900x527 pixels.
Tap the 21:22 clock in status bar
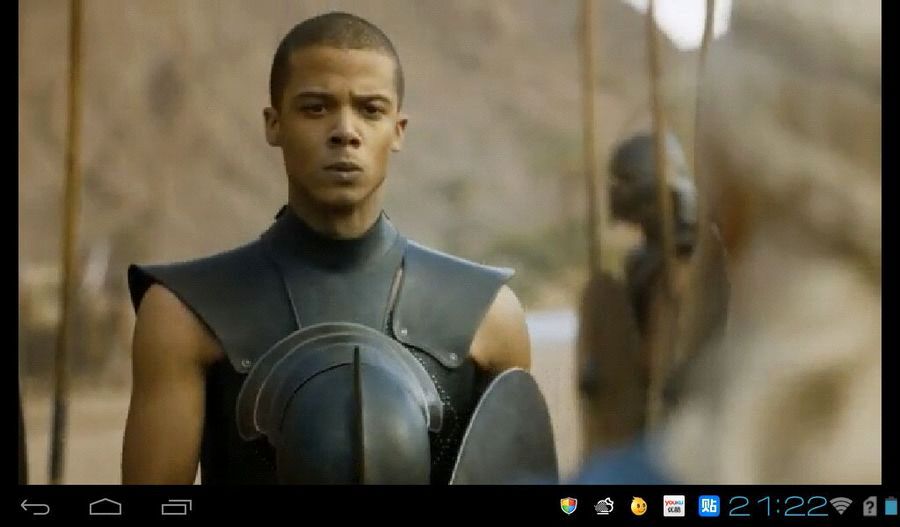click(x=778, y=506)
